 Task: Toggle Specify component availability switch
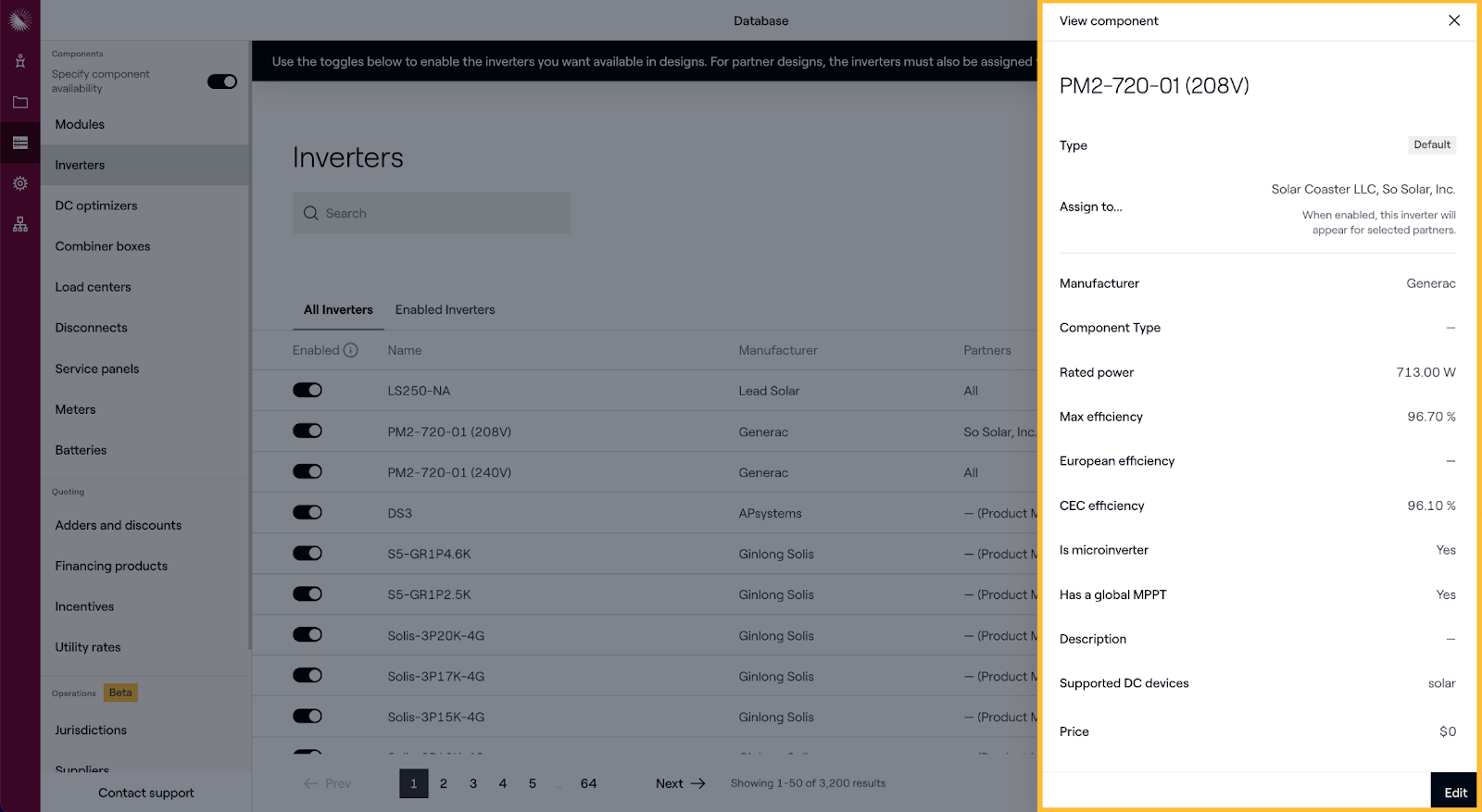pos(222,81)
